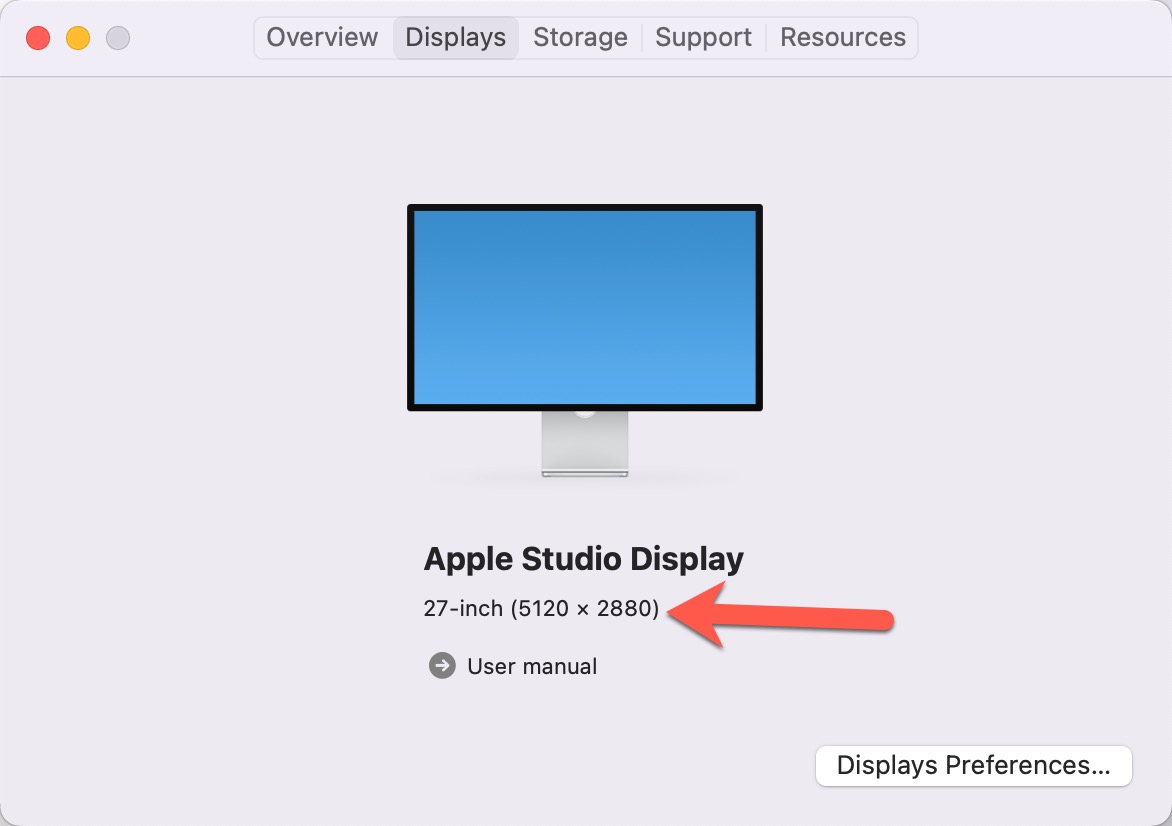Click the shadow beneath the monitor stand

[x=585, y=481]
